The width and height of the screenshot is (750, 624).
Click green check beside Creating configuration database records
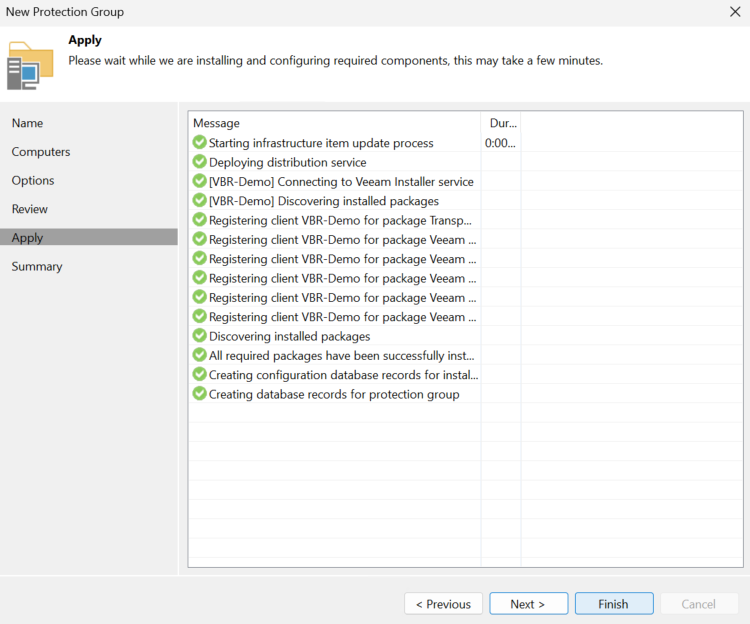click(x=199, y=374)
